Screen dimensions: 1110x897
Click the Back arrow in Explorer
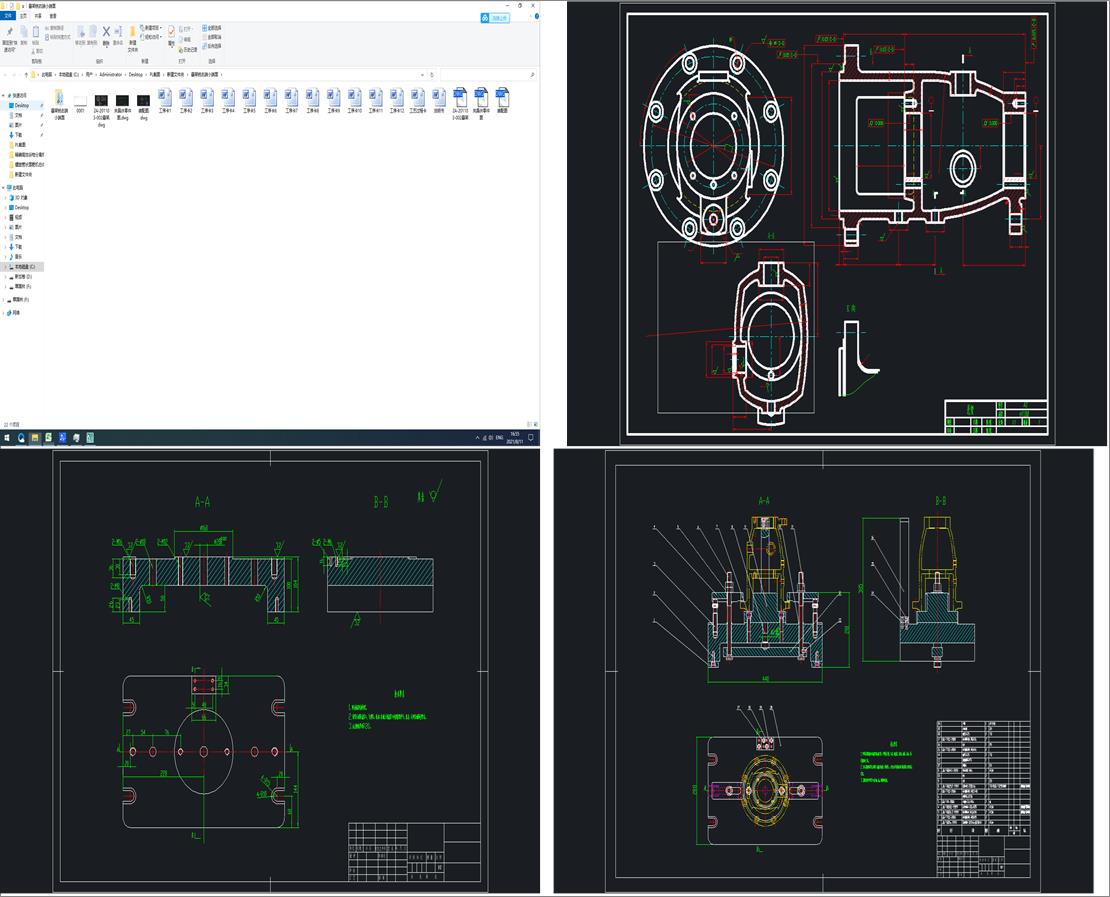pos(6,74)
